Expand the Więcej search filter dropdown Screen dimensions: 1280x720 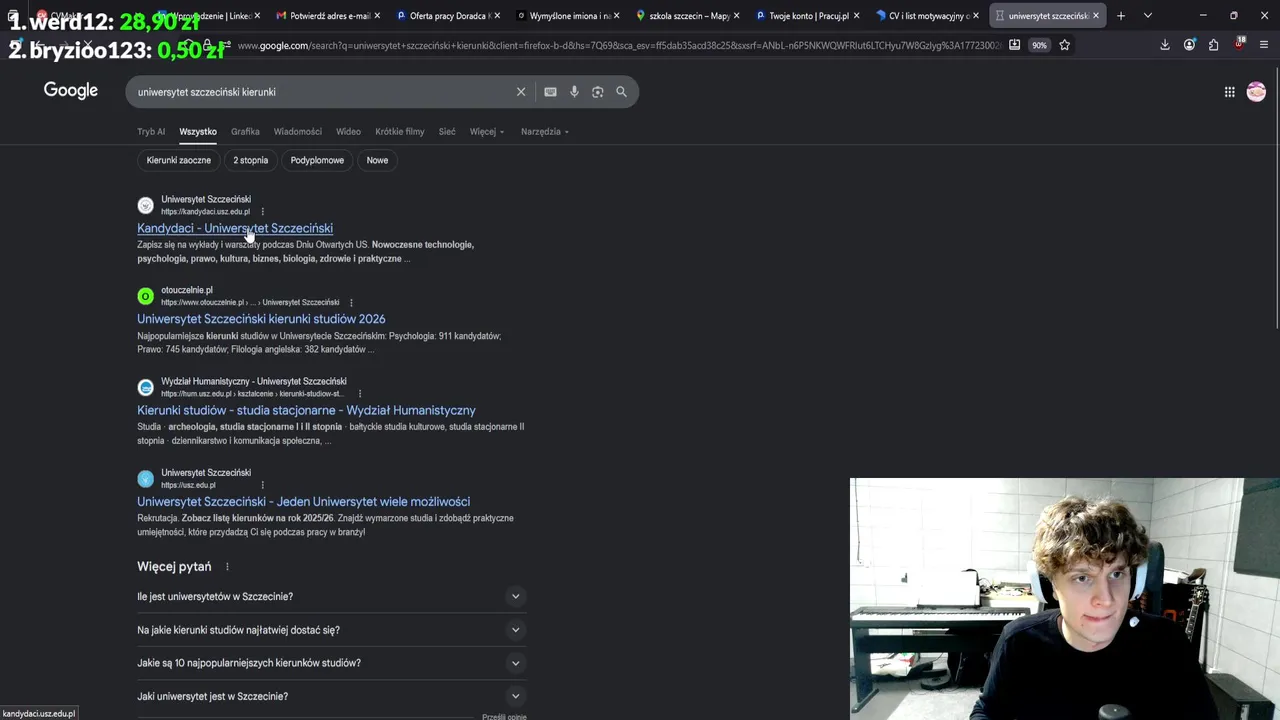[x=487, y=132]
